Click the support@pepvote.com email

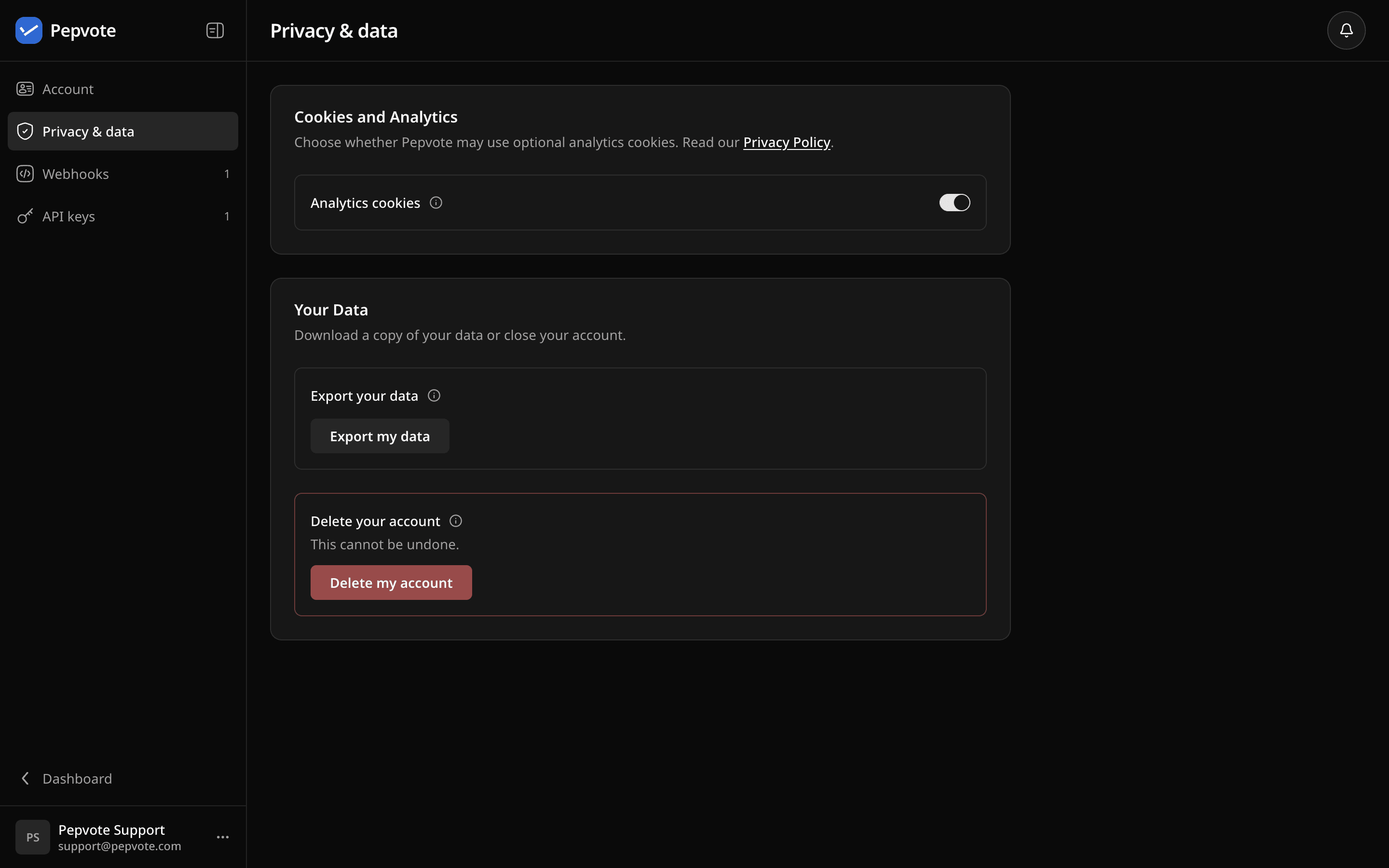coord(120,846)
